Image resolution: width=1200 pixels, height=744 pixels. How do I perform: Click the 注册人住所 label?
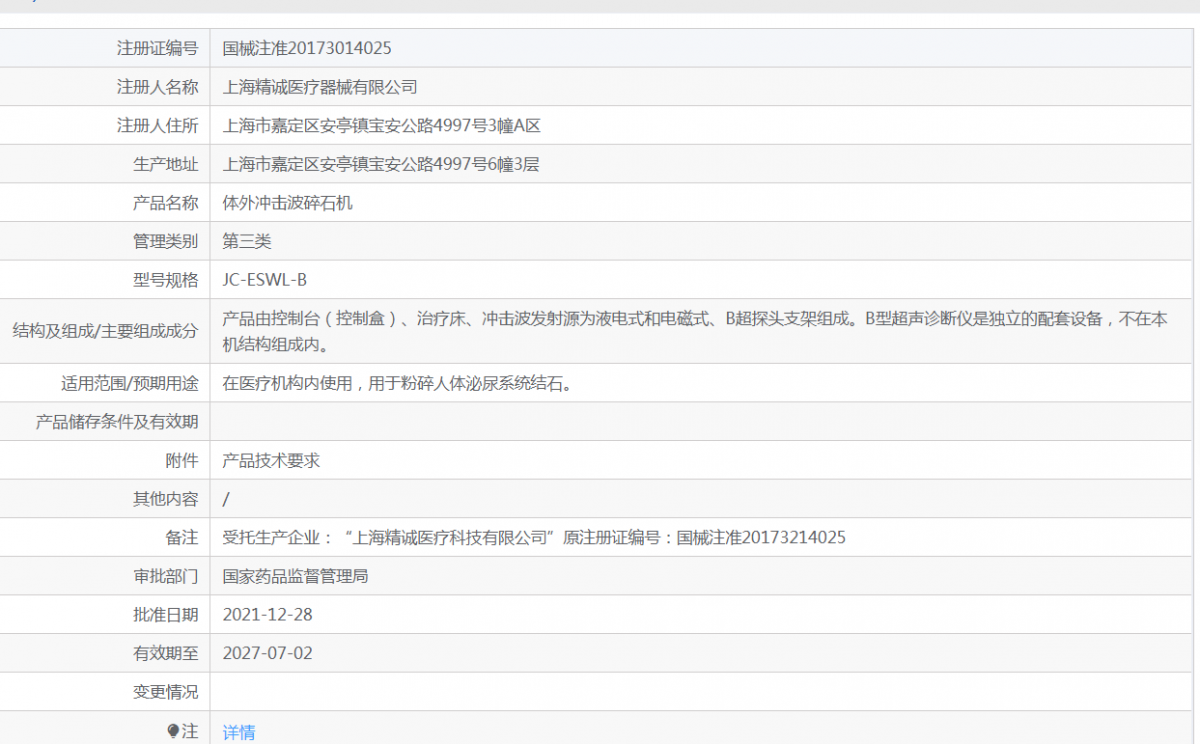pos(157,126)
